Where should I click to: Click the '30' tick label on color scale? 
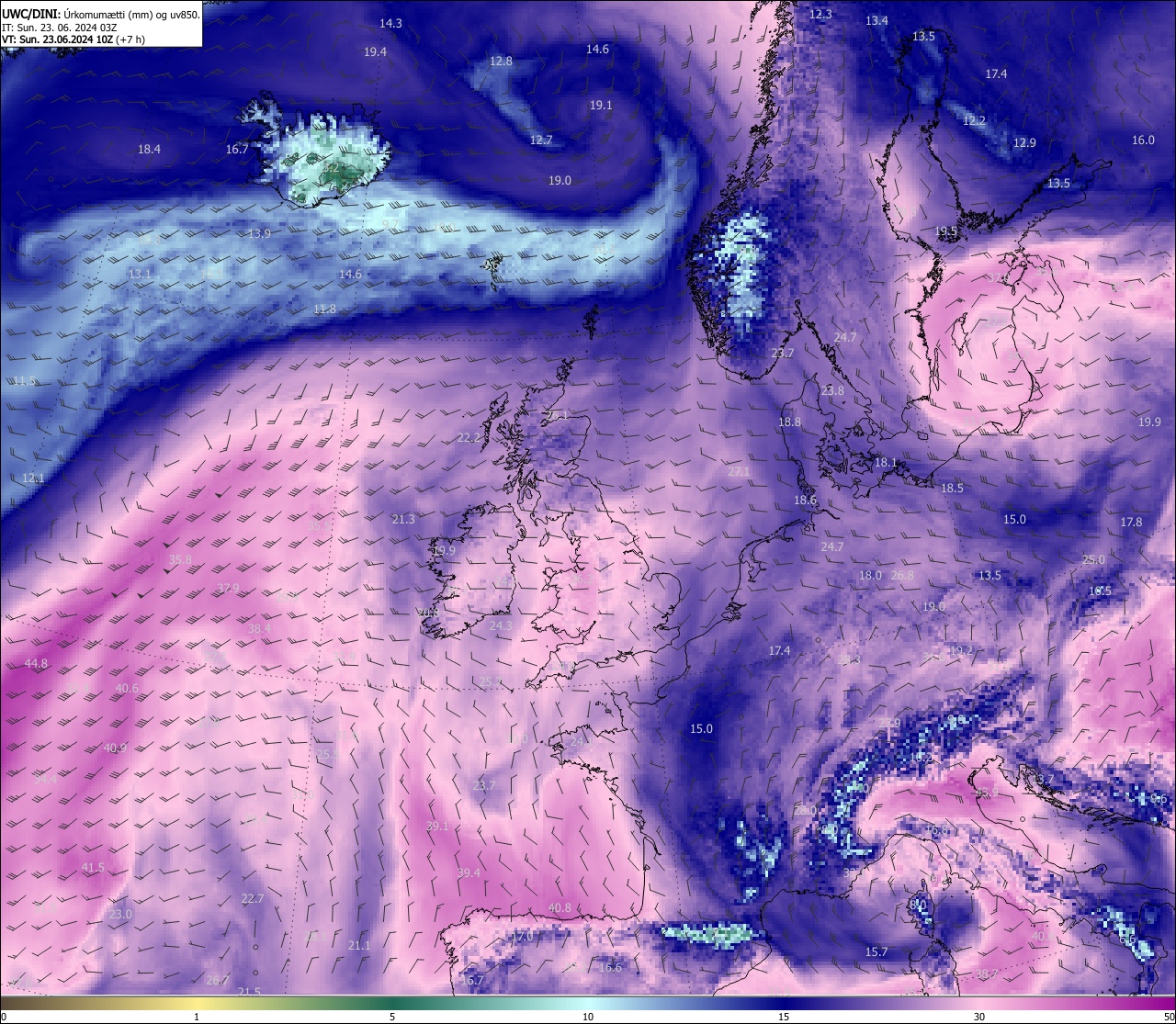point(979,1017)
